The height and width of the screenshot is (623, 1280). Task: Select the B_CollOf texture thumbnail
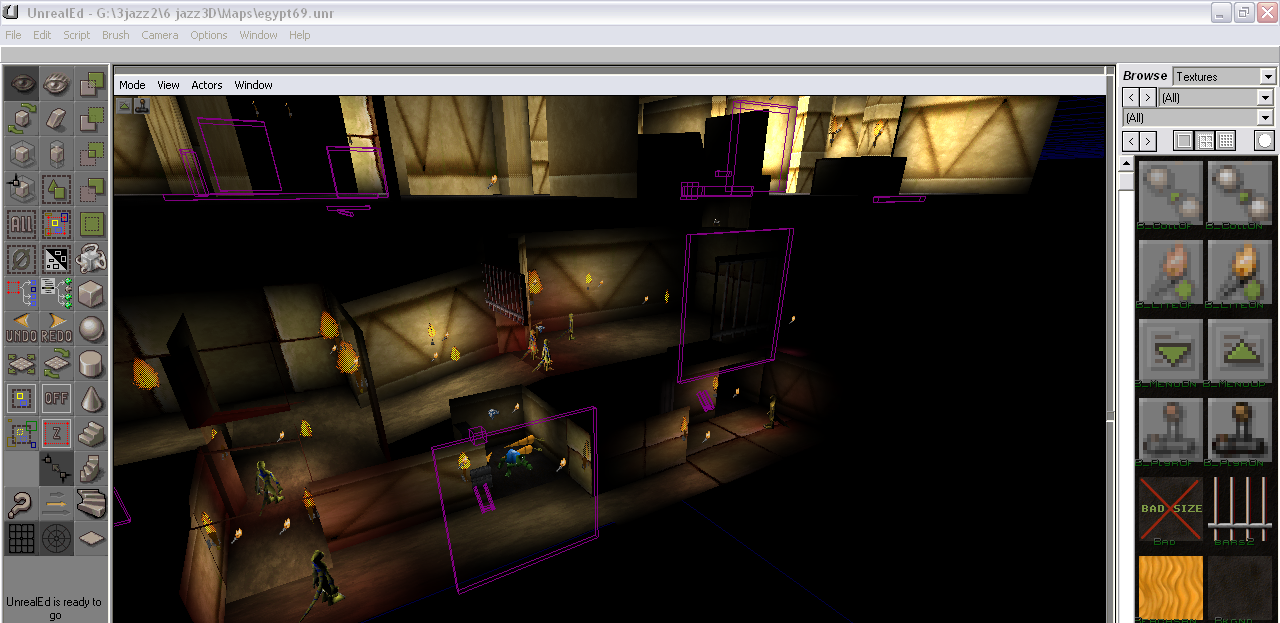click(x=1171, y=194)
